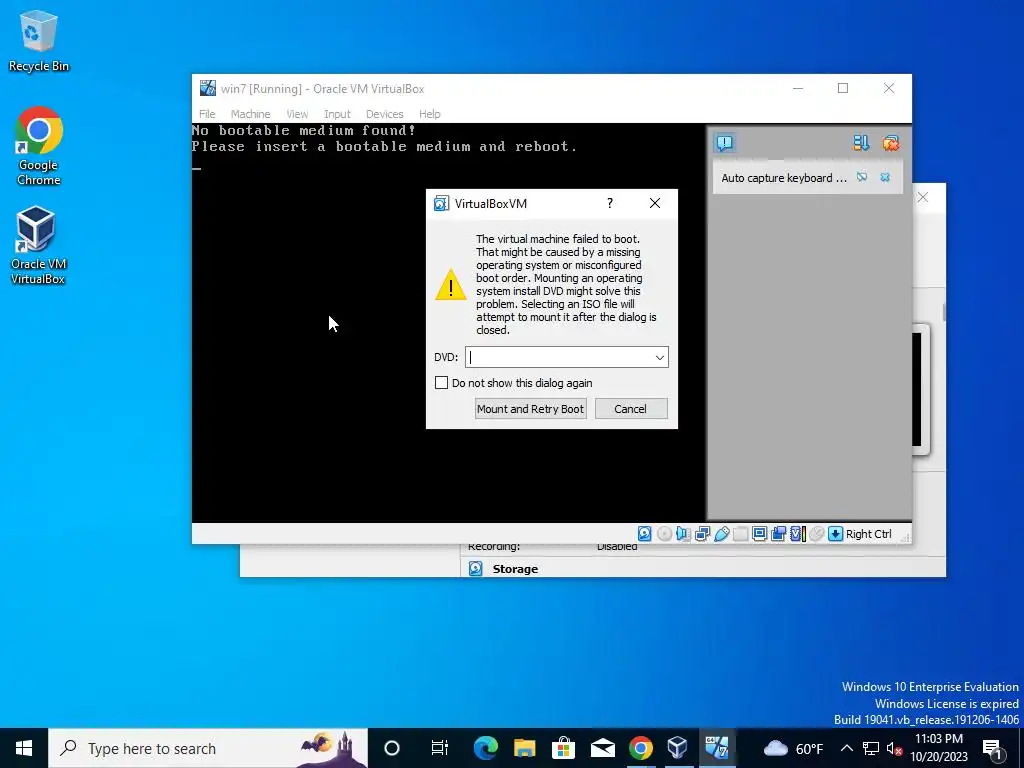The height and width of the screenshot is (768, 1024).
Task: Click the taskbar clock showing 11:03 PM
Action: [x=938, y=748]
